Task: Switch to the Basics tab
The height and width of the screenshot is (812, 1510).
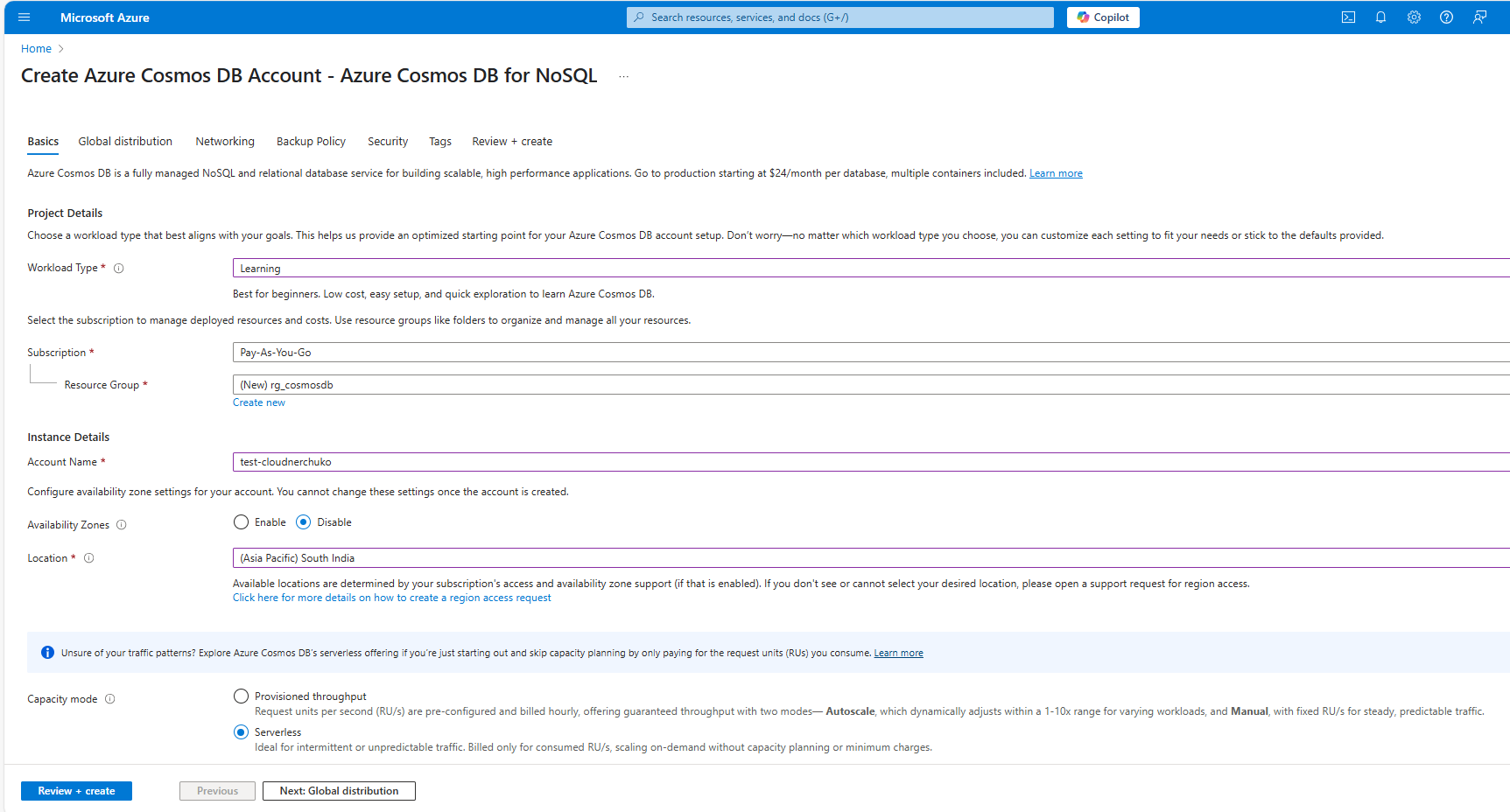Action: tap(43, 142)
